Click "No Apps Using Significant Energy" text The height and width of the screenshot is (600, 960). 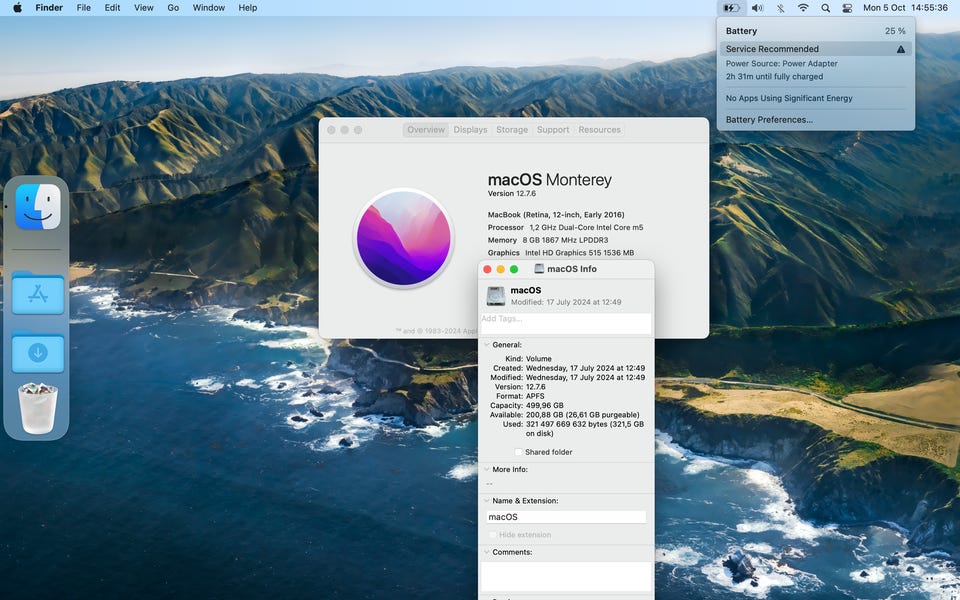(789, 98)
